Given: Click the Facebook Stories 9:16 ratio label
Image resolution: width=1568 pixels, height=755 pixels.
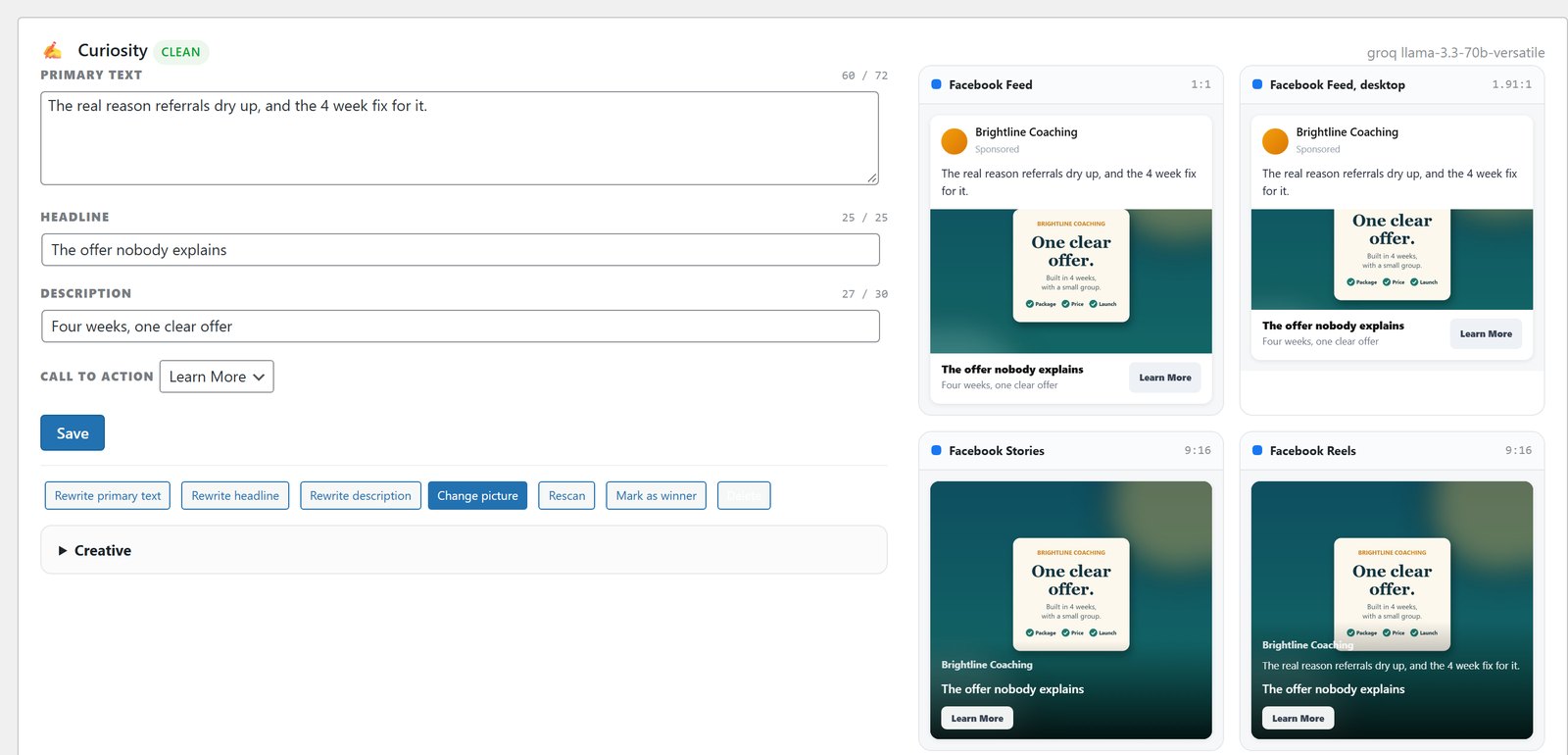Looking at the screenshot, I should coord(1198,450).
